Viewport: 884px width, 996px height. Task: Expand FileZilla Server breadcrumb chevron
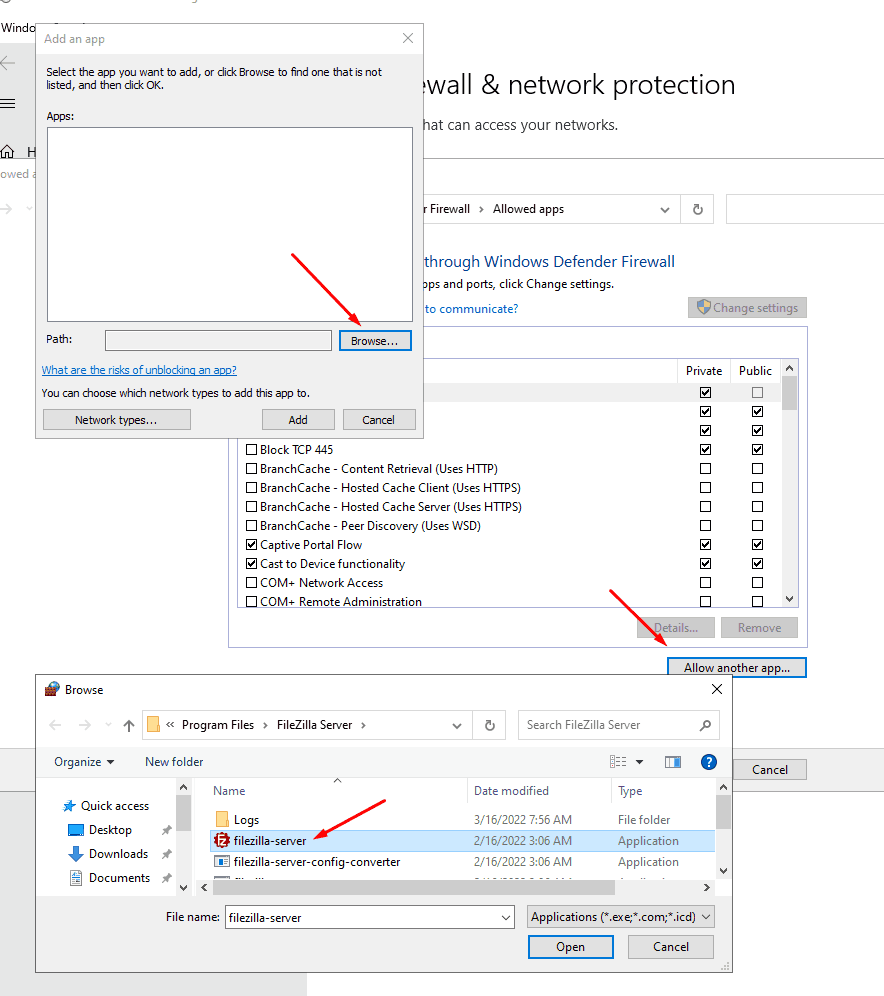(363, 725)
